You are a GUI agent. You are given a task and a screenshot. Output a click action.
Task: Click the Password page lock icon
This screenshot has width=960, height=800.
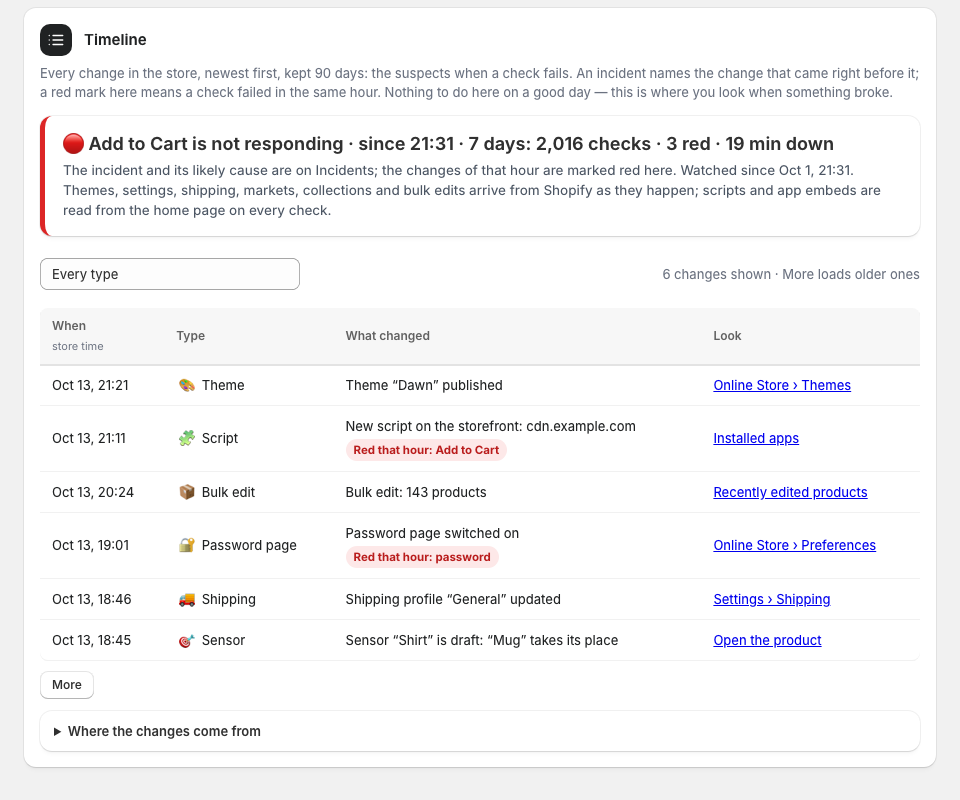[187, 545]
